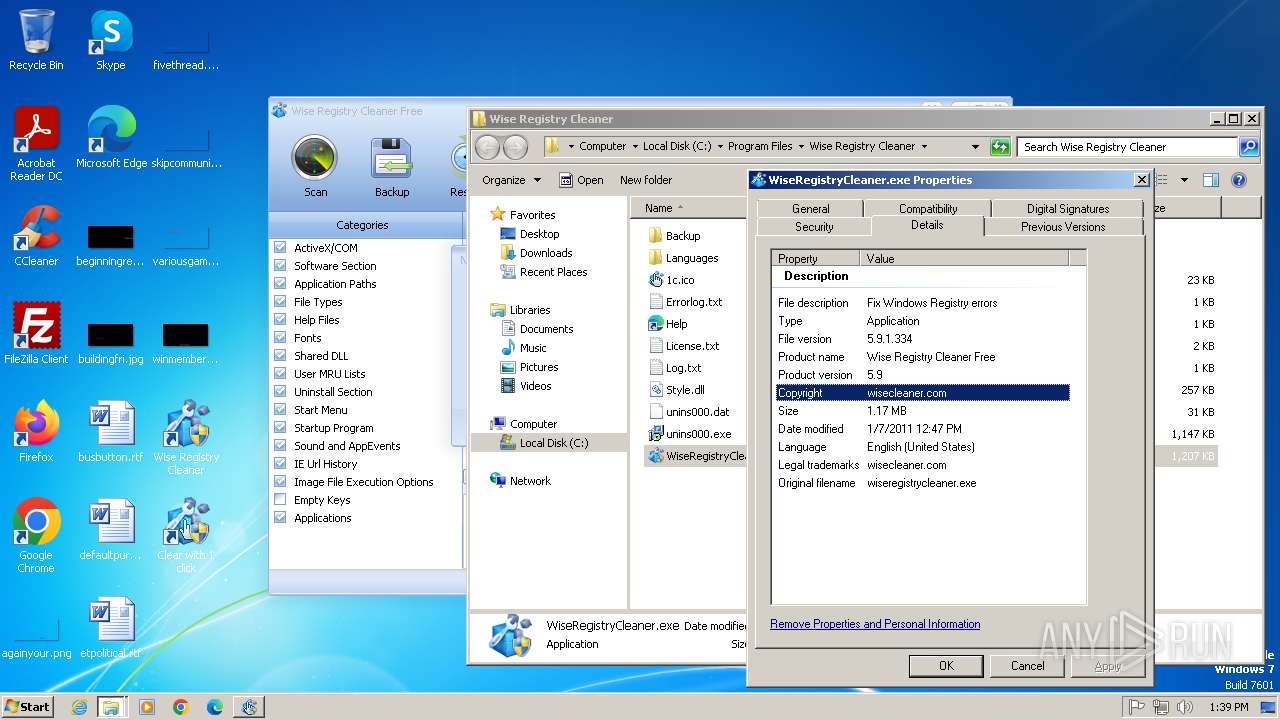Click Cancel in Properties dialog
This screenshot has height=720, width=1280.
click(x=1027, y=665)
